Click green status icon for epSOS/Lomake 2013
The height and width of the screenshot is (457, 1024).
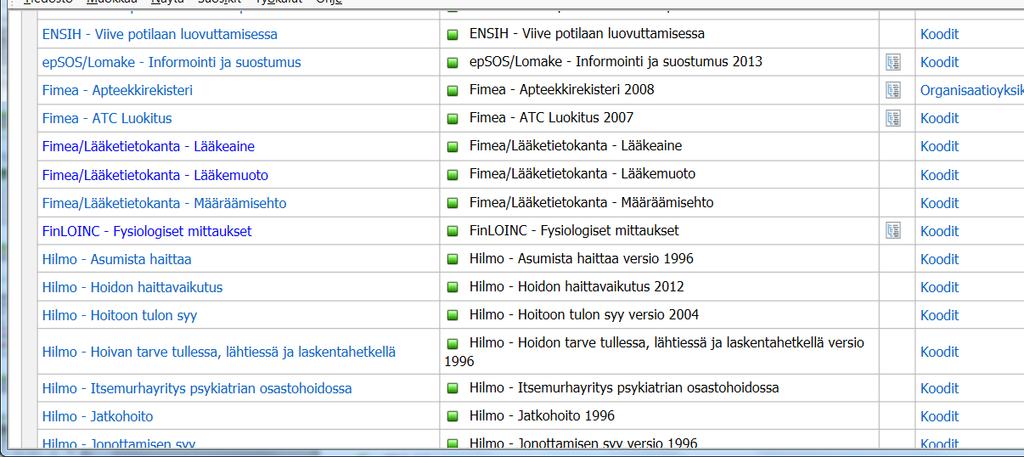pyautogui.click(x=453, y=63)
